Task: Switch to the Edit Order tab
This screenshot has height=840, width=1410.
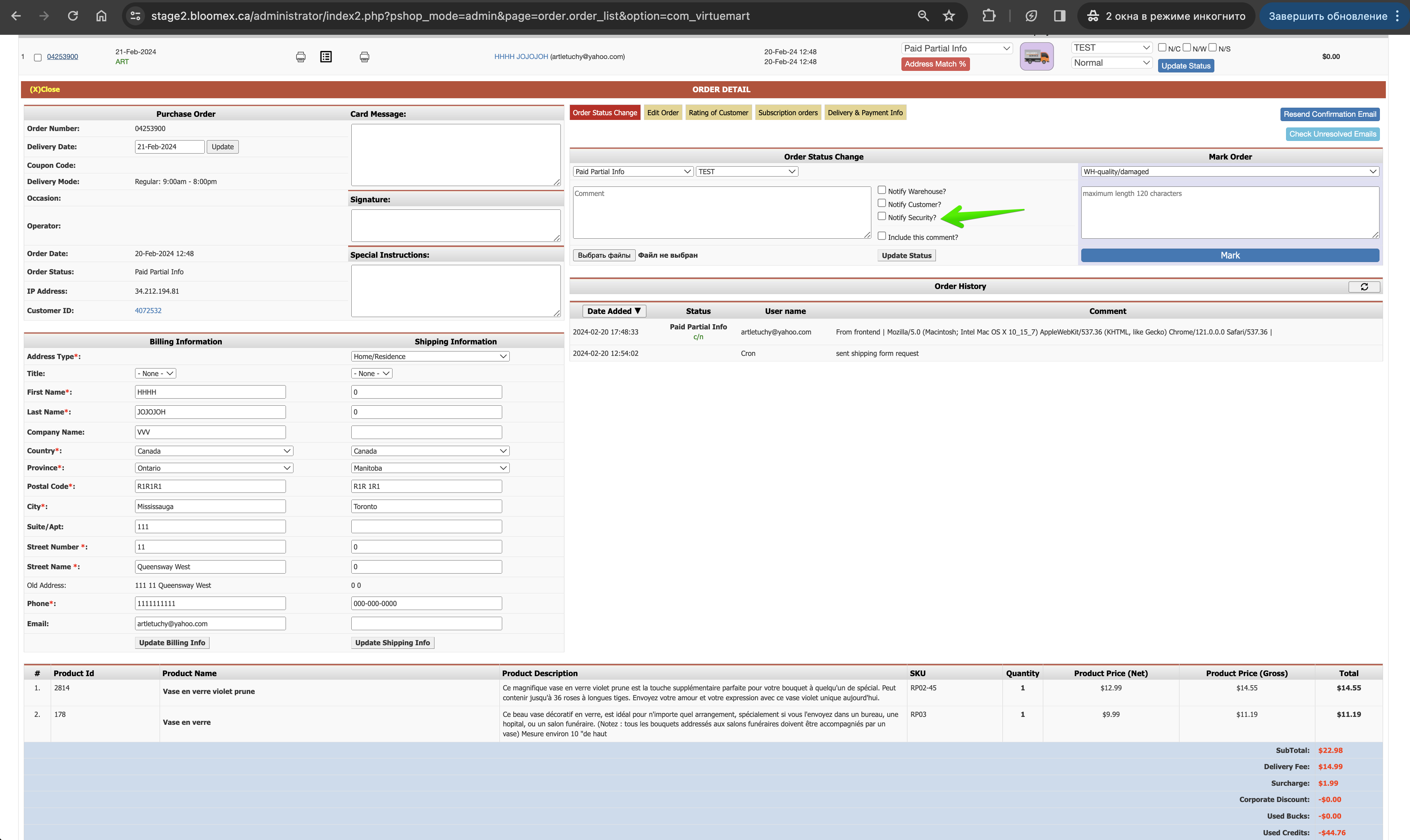Action: click(663, 113)
